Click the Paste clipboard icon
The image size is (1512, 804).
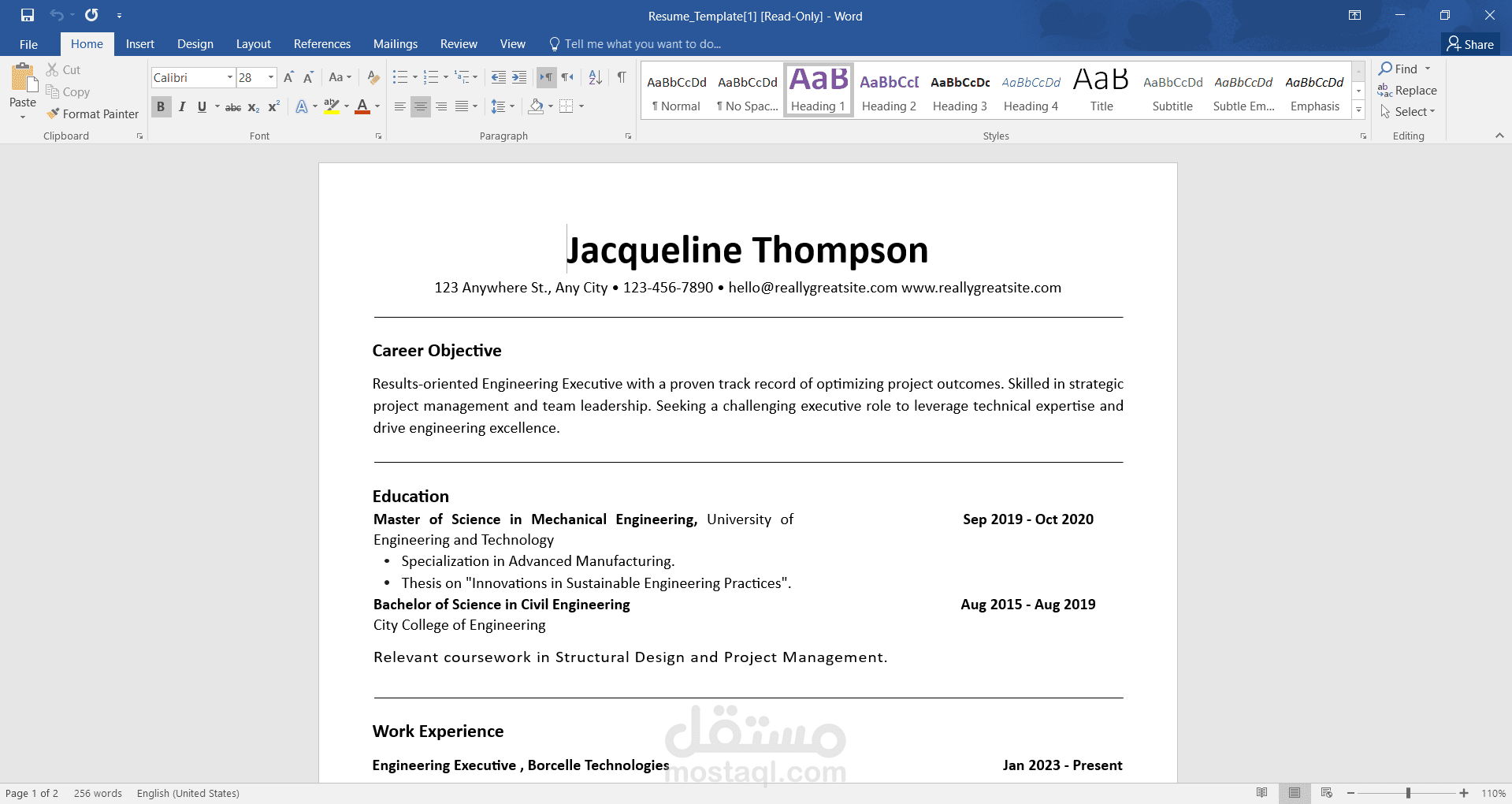click(x=23, y=78)
